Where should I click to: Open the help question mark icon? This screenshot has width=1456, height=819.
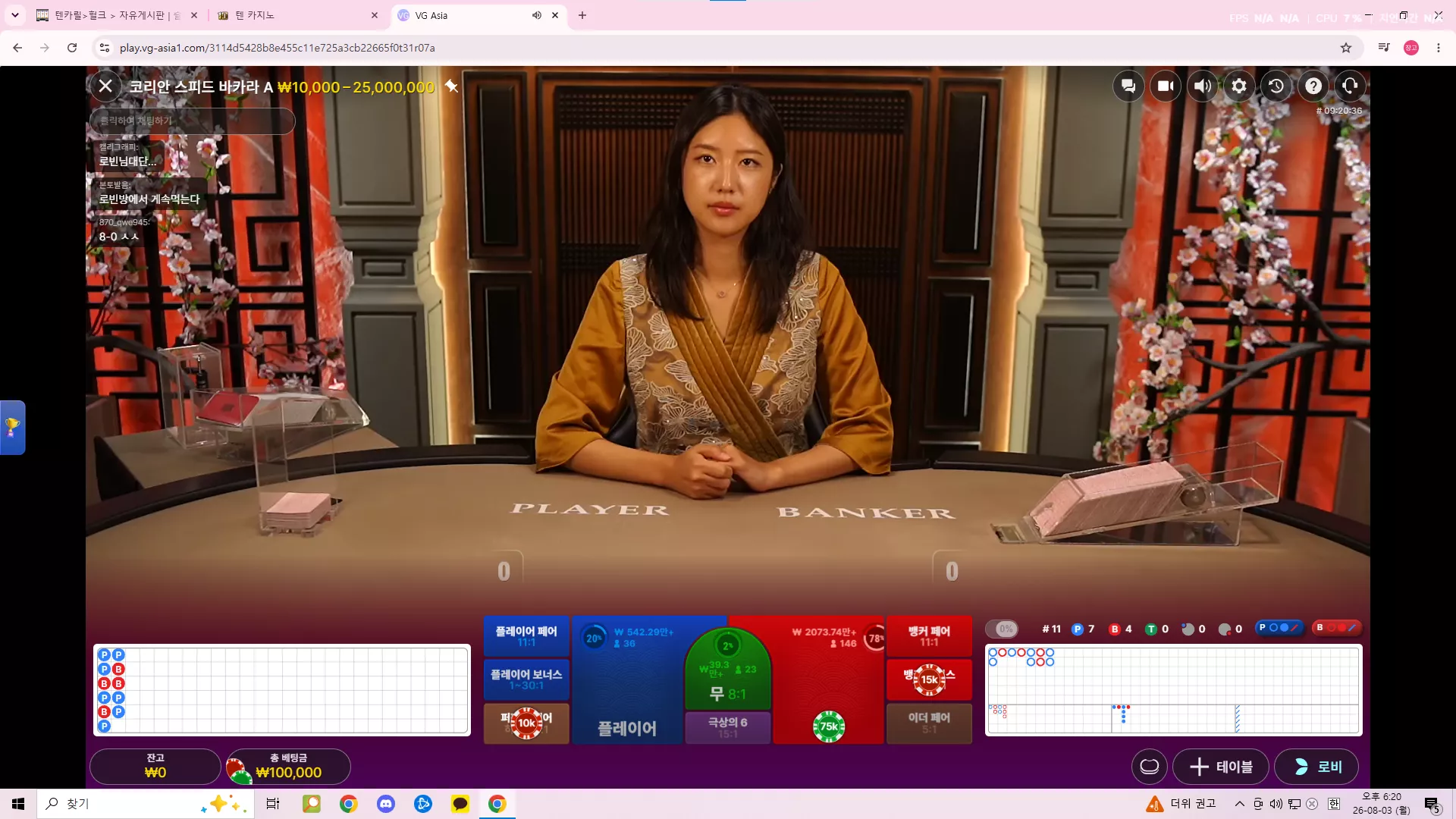tap(1313, 86)
